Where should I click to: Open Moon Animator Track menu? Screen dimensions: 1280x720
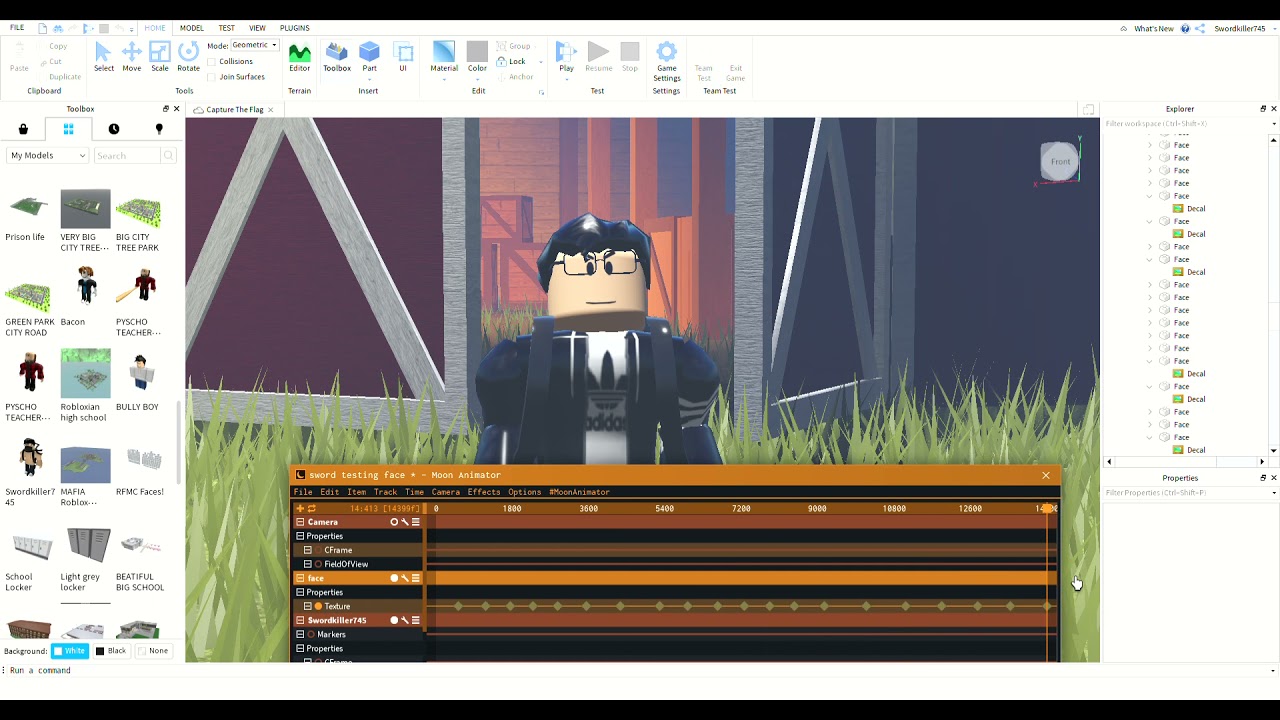[385, 492]
